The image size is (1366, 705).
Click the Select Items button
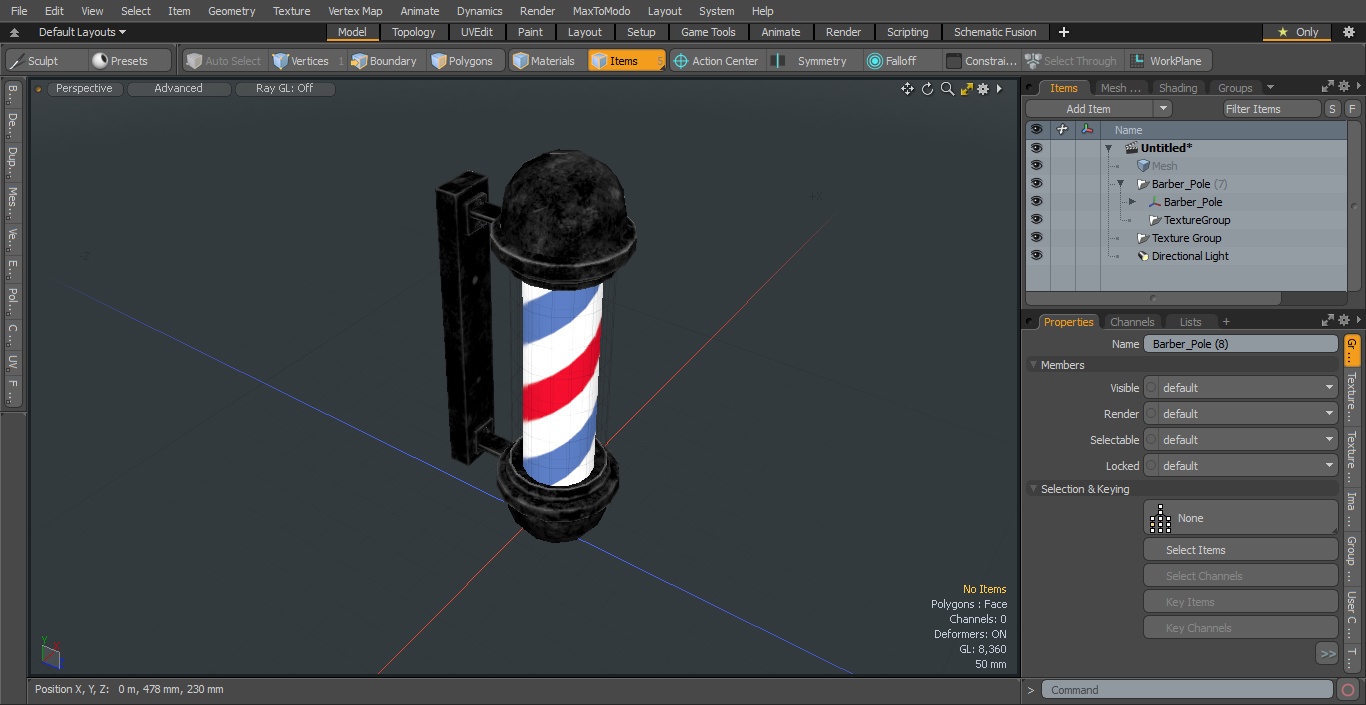[1240, 550]
